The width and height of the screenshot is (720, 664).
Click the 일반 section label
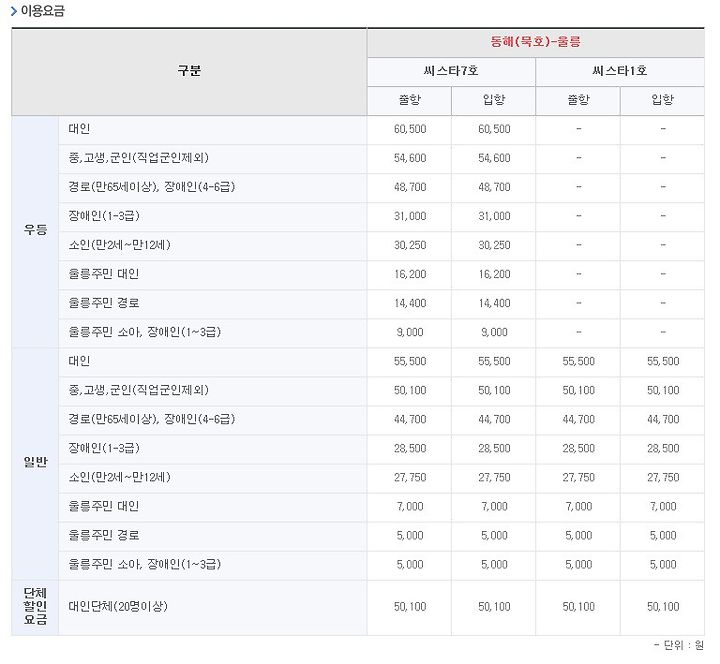click(35, 462)
